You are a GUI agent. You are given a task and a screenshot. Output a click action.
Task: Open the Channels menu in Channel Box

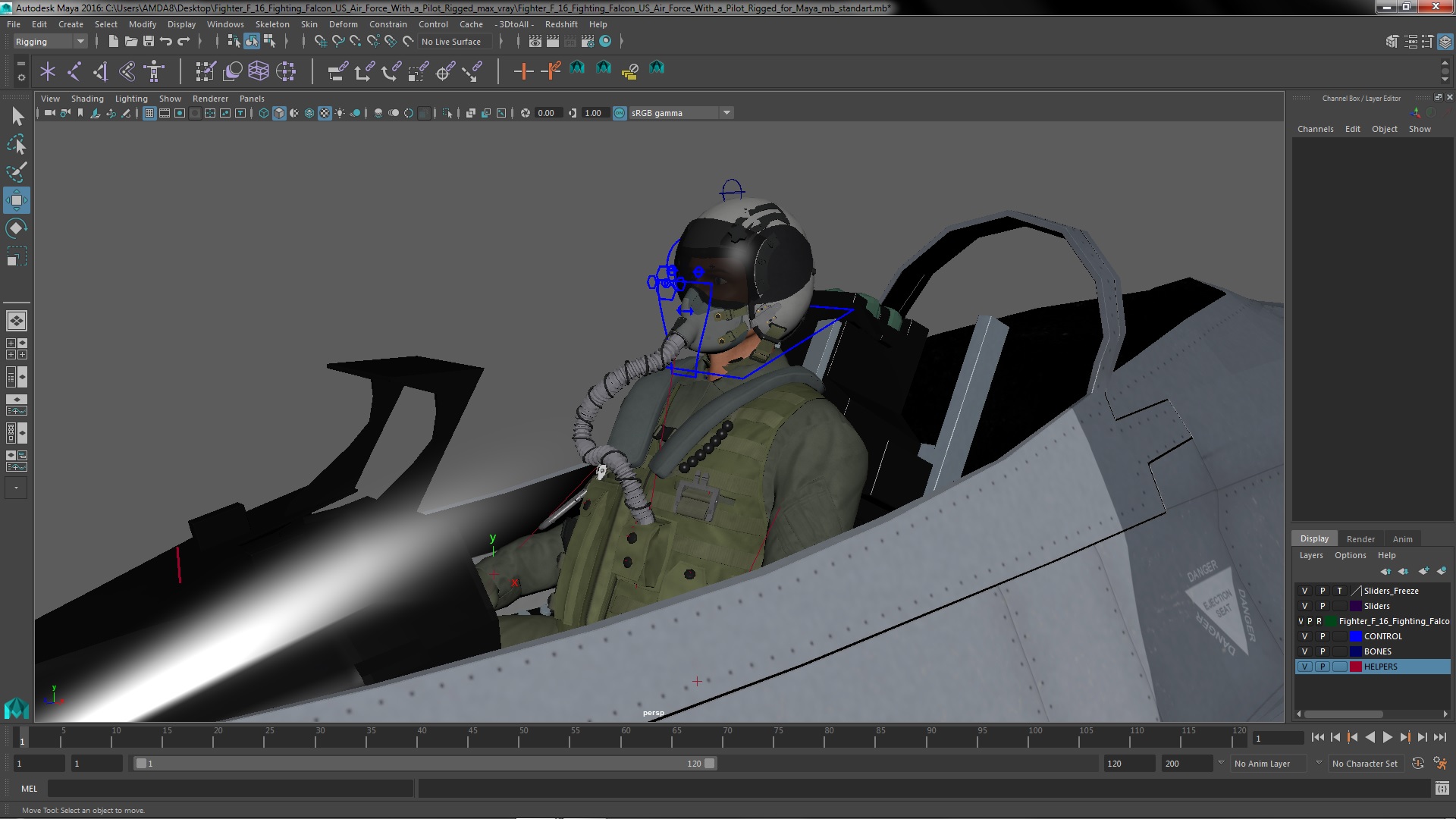tap(1315, 129)
